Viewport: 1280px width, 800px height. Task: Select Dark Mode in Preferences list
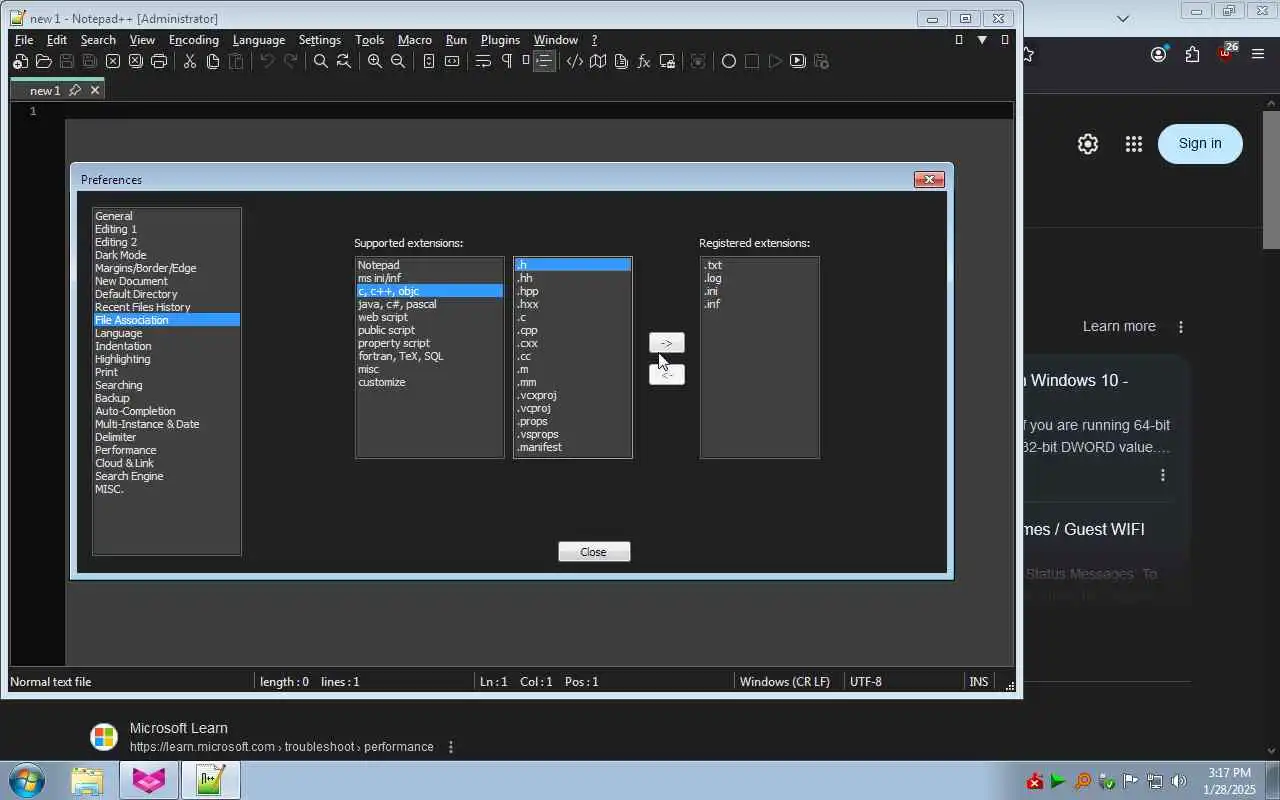coord(121,255)
